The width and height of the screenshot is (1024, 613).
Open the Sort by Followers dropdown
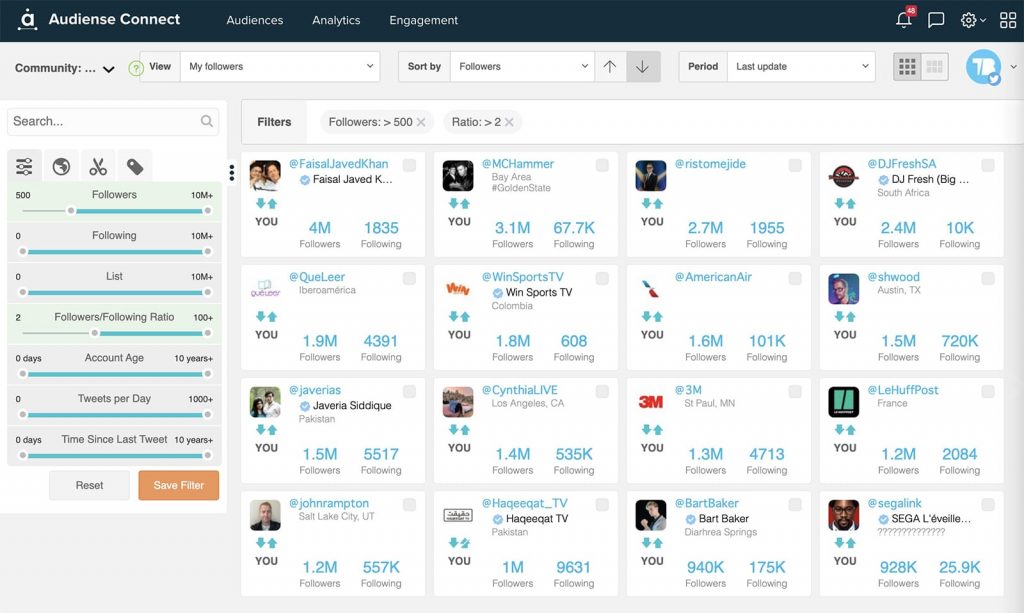click(522, 67)
